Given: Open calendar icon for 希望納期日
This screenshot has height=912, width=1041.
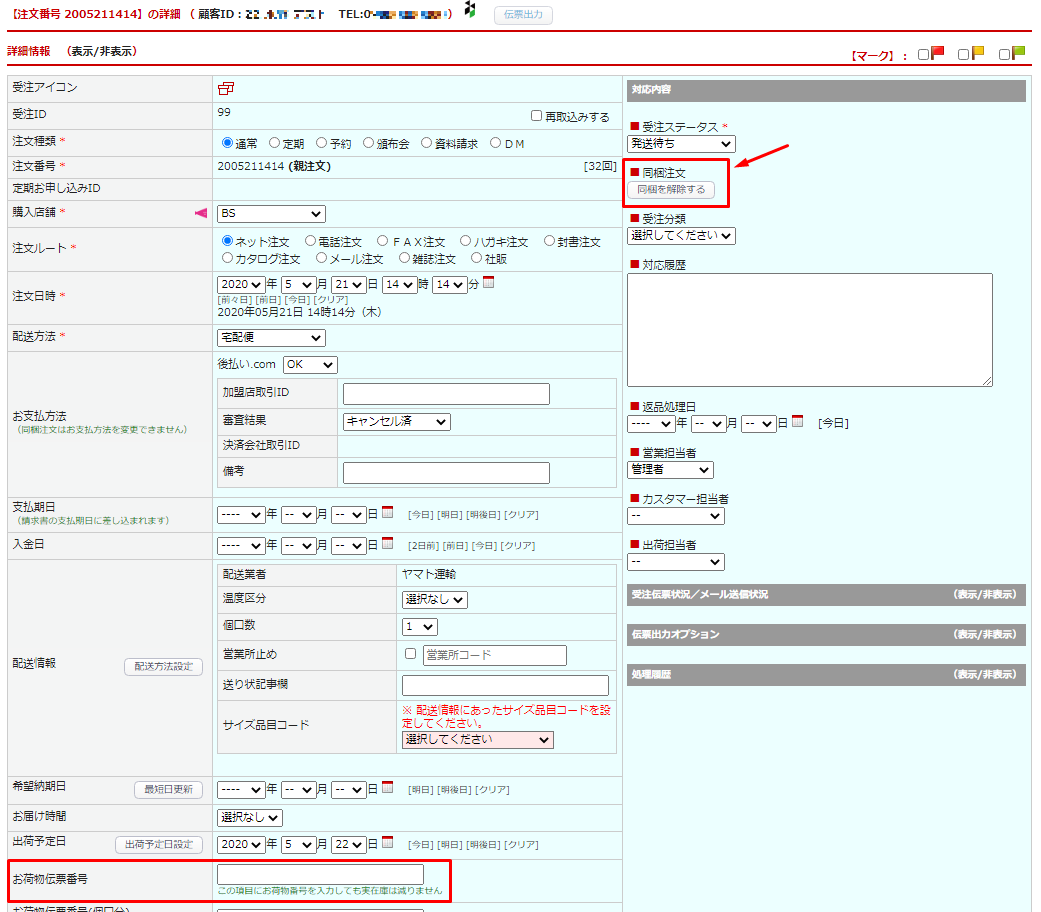Looking at the screenshot, I should [x=387, y=788].
